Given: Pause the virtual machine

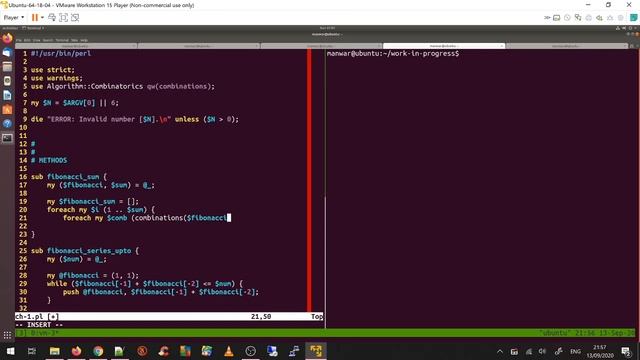Looking at the screenshot, I should (x=35, y=18).
